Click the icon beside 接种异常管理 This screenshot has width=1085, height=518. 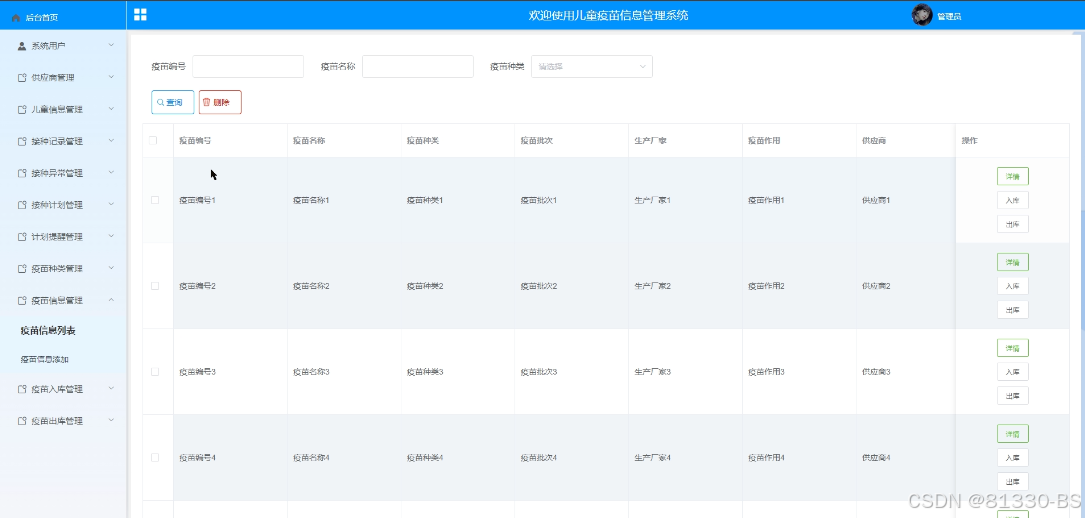21,173
